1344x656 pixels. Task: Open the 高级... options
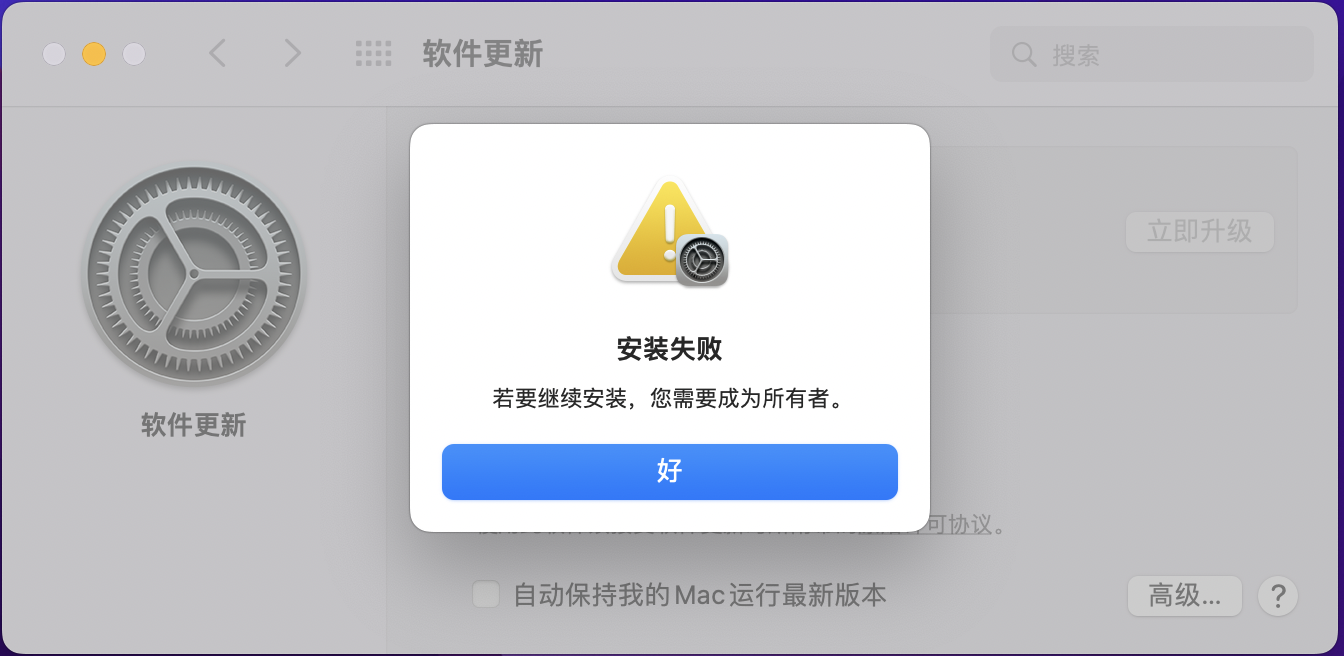1185,596
